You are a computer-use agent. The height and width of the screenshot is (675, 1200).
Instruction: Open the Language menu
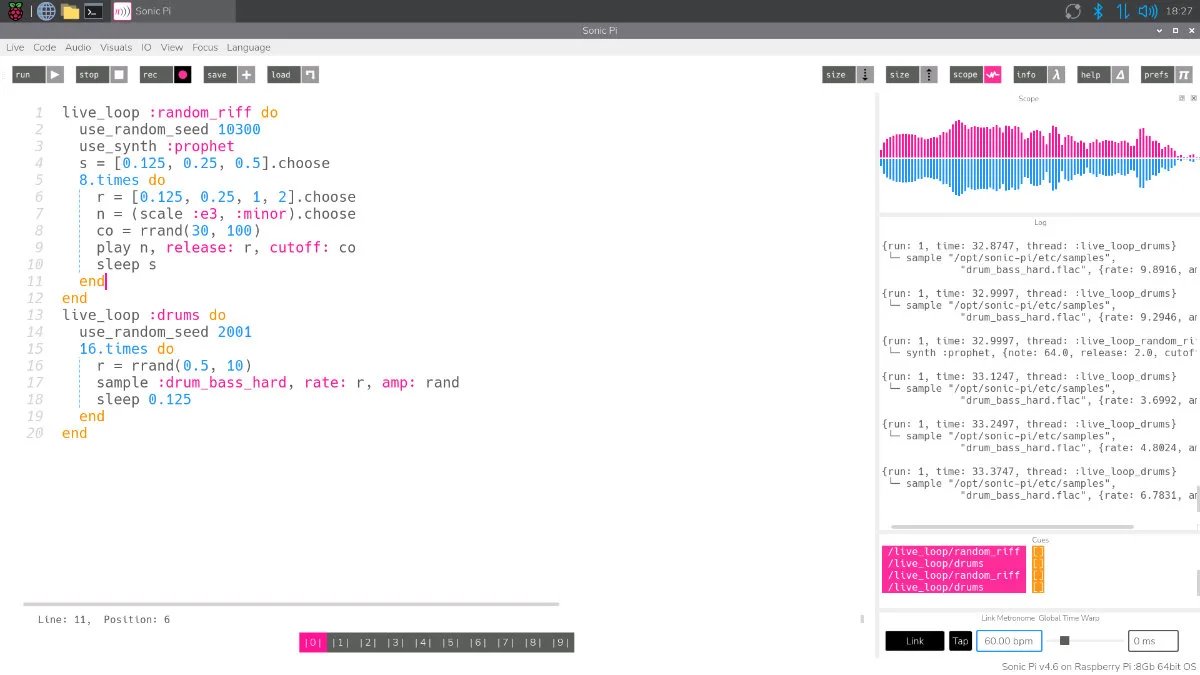tap(248, 47)
